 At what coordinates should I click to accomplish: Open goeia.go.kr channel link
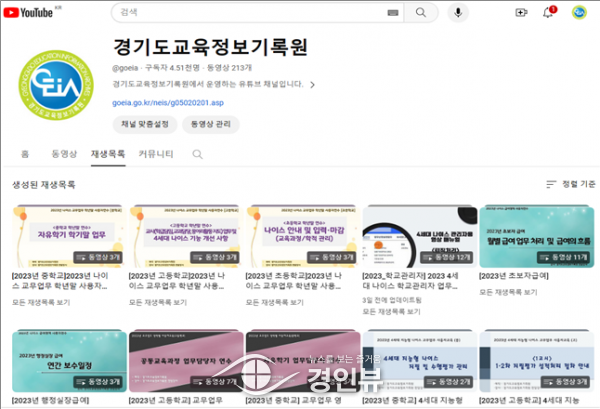(168, 103)
